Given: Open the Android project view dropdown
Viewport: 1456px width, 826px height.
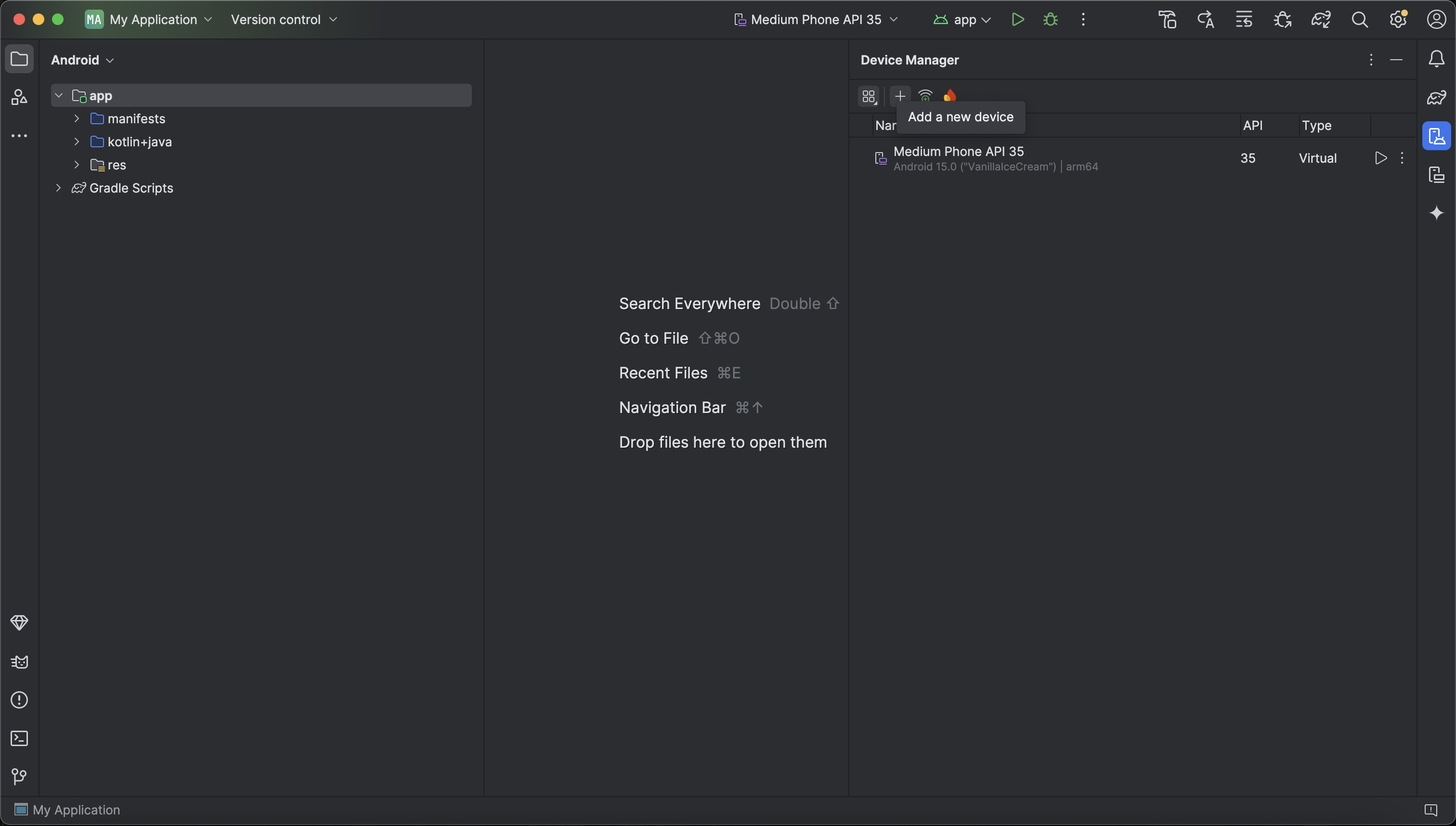Looking at the screenshot, I should pos(82,60).
